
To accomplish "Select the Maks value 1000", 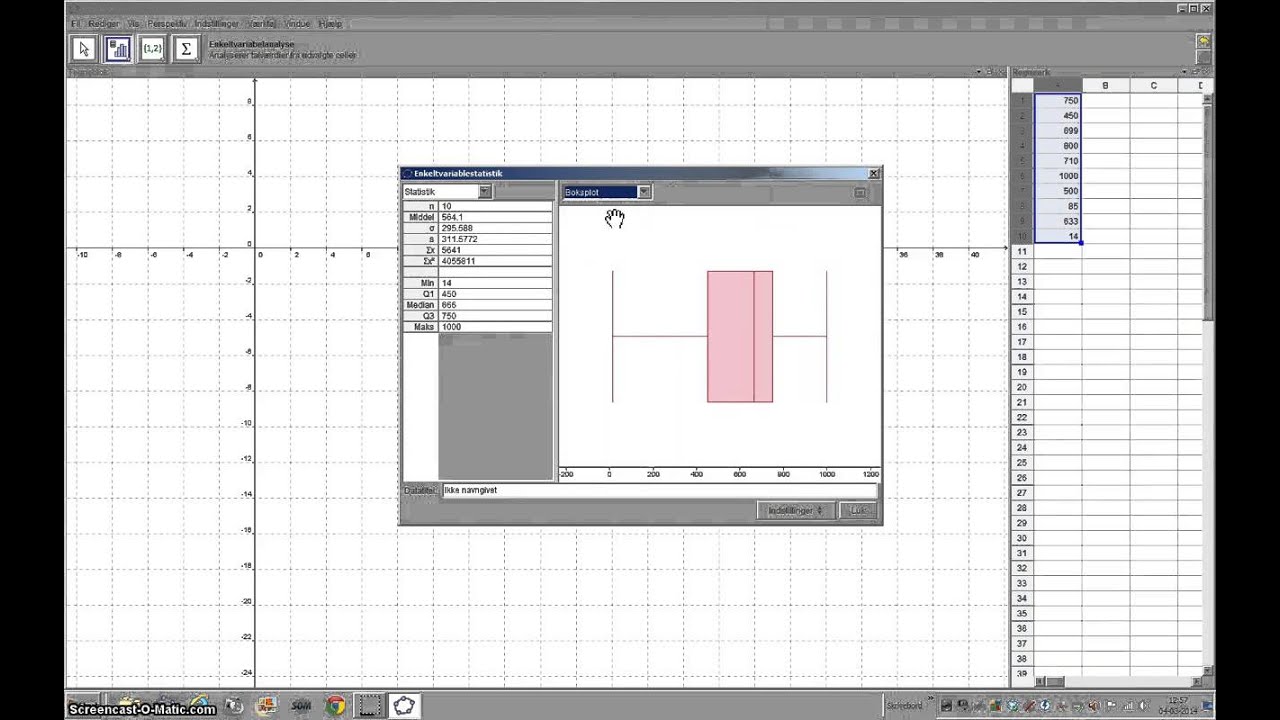I will tap(495, 327).
